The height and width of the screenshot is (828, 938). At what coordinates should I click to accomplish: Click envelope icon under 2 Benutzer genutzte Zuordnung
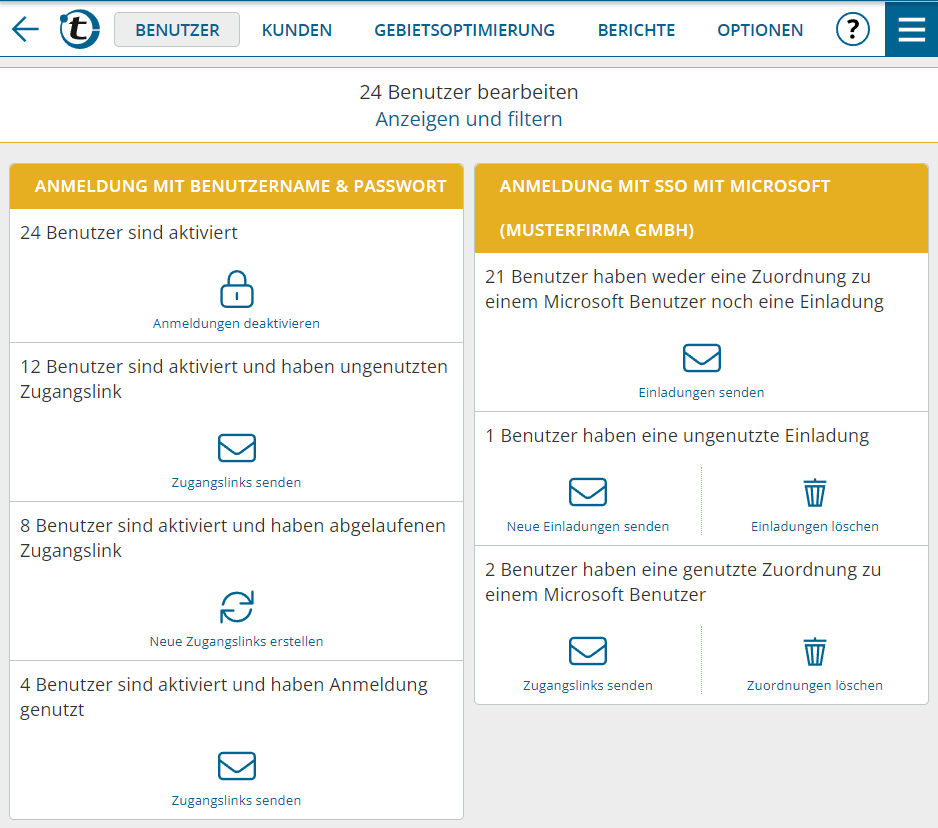point(588,652)
